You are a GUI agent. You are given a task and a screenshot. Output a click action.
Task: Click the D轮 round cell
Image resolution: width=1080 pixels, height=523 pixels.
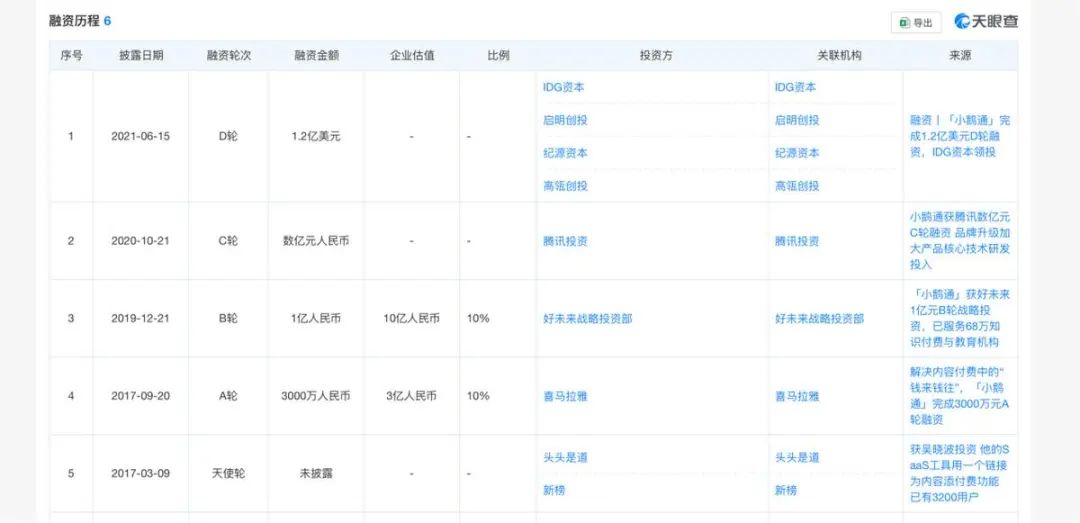(228, 136)
